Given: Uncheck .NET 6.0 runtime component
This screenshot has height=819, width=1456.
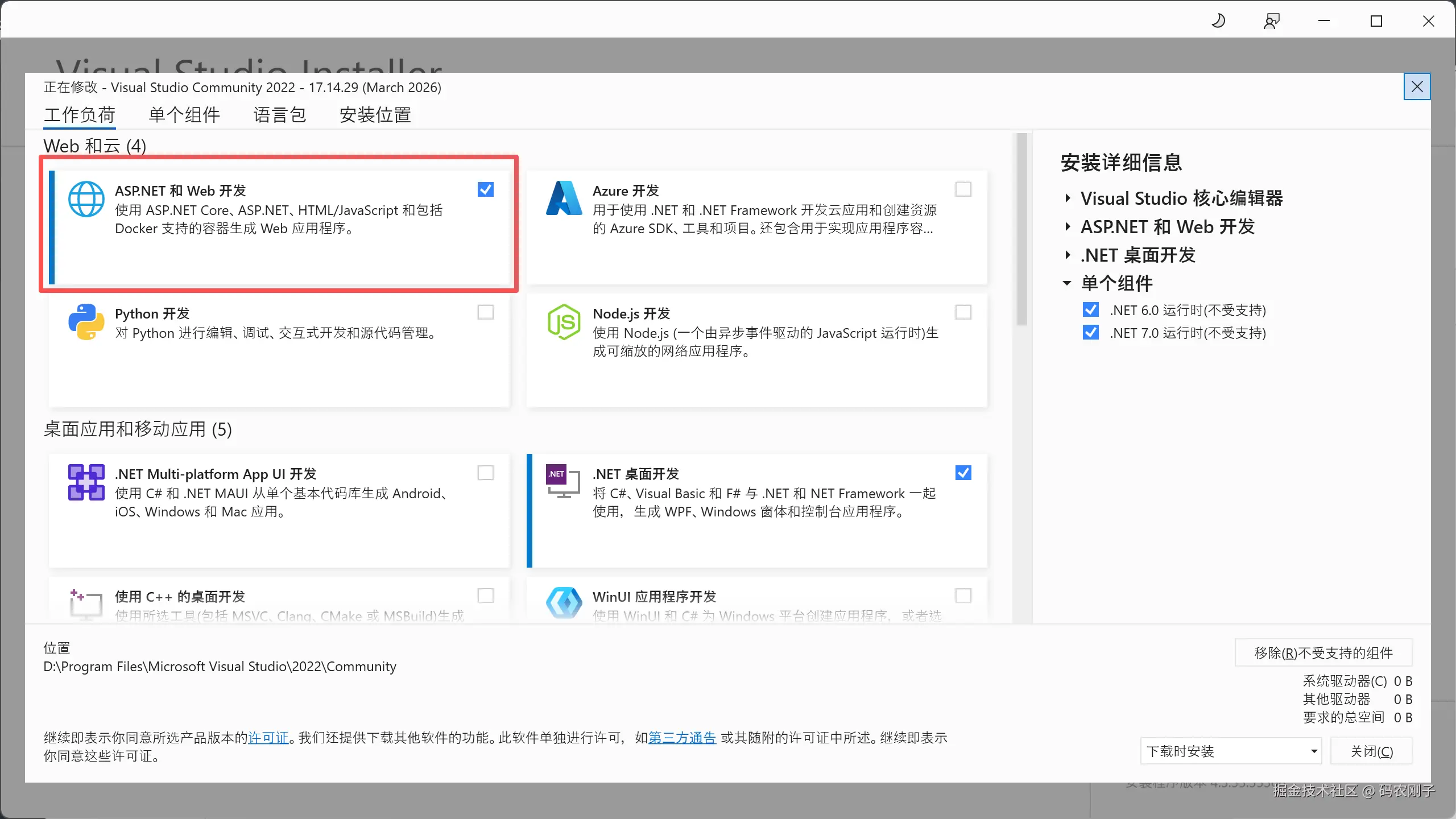Looking at the screenshot, I should coord(1091,310).
